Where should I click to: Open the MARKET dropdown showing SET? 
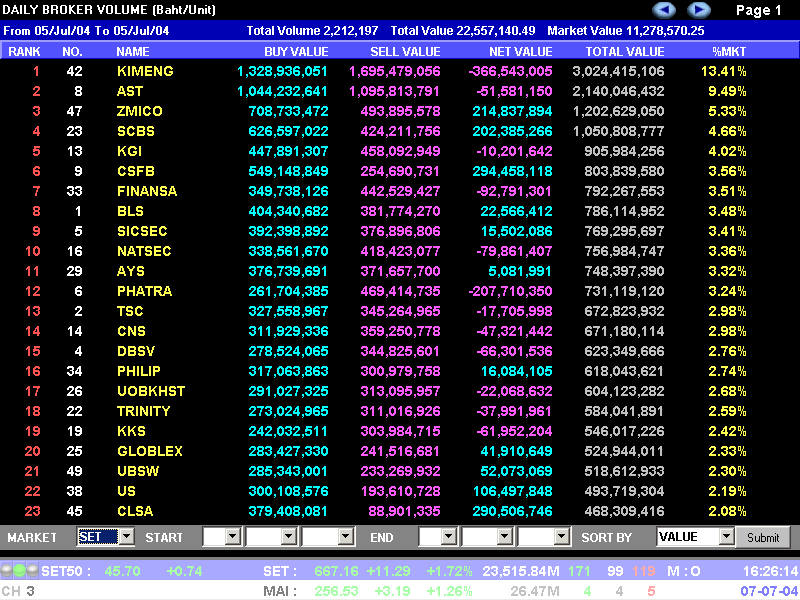pos(106,537)
